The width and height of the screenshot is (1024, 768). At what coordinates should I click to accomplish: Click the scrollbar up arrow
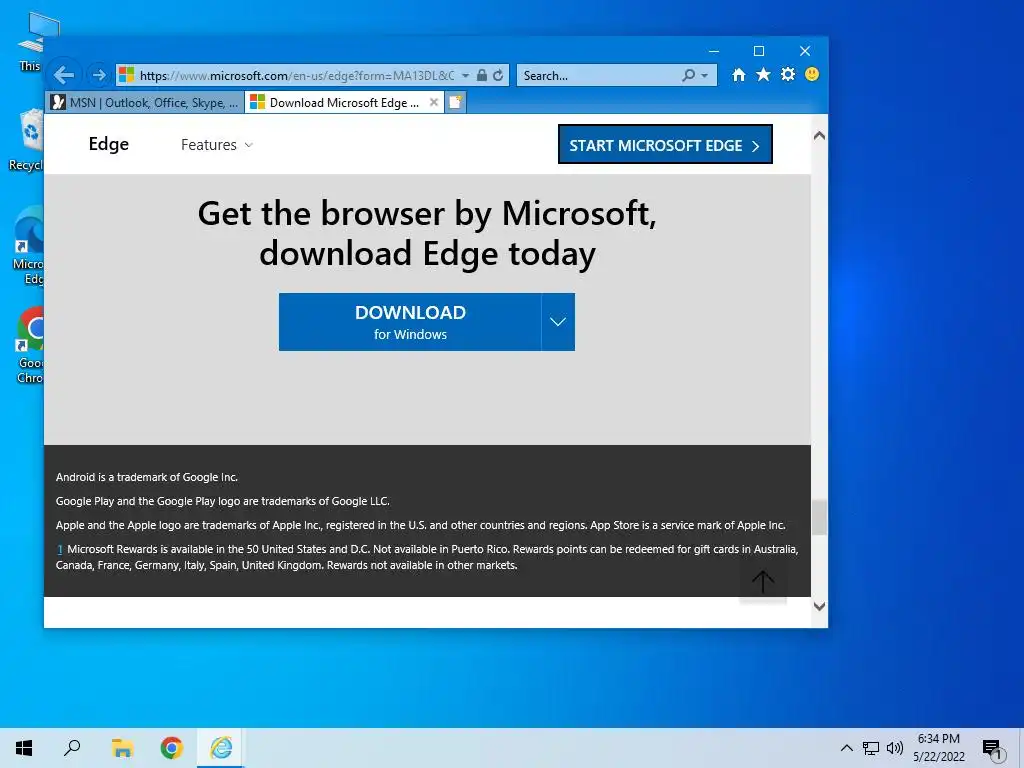click(x=819, y=136)
